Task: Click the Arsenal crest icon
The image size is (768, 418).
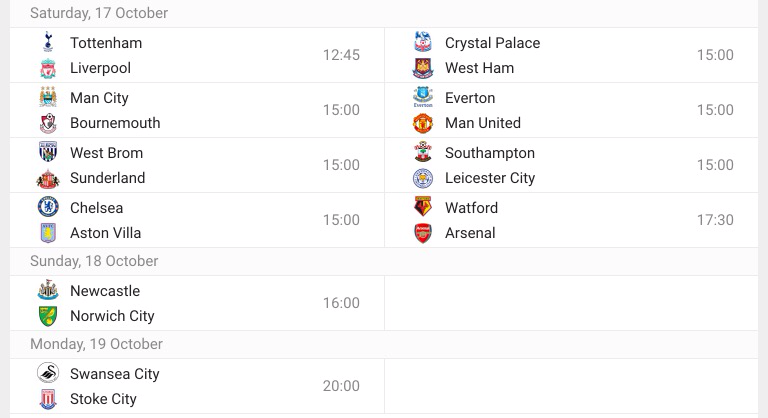Action: (423, 233)
